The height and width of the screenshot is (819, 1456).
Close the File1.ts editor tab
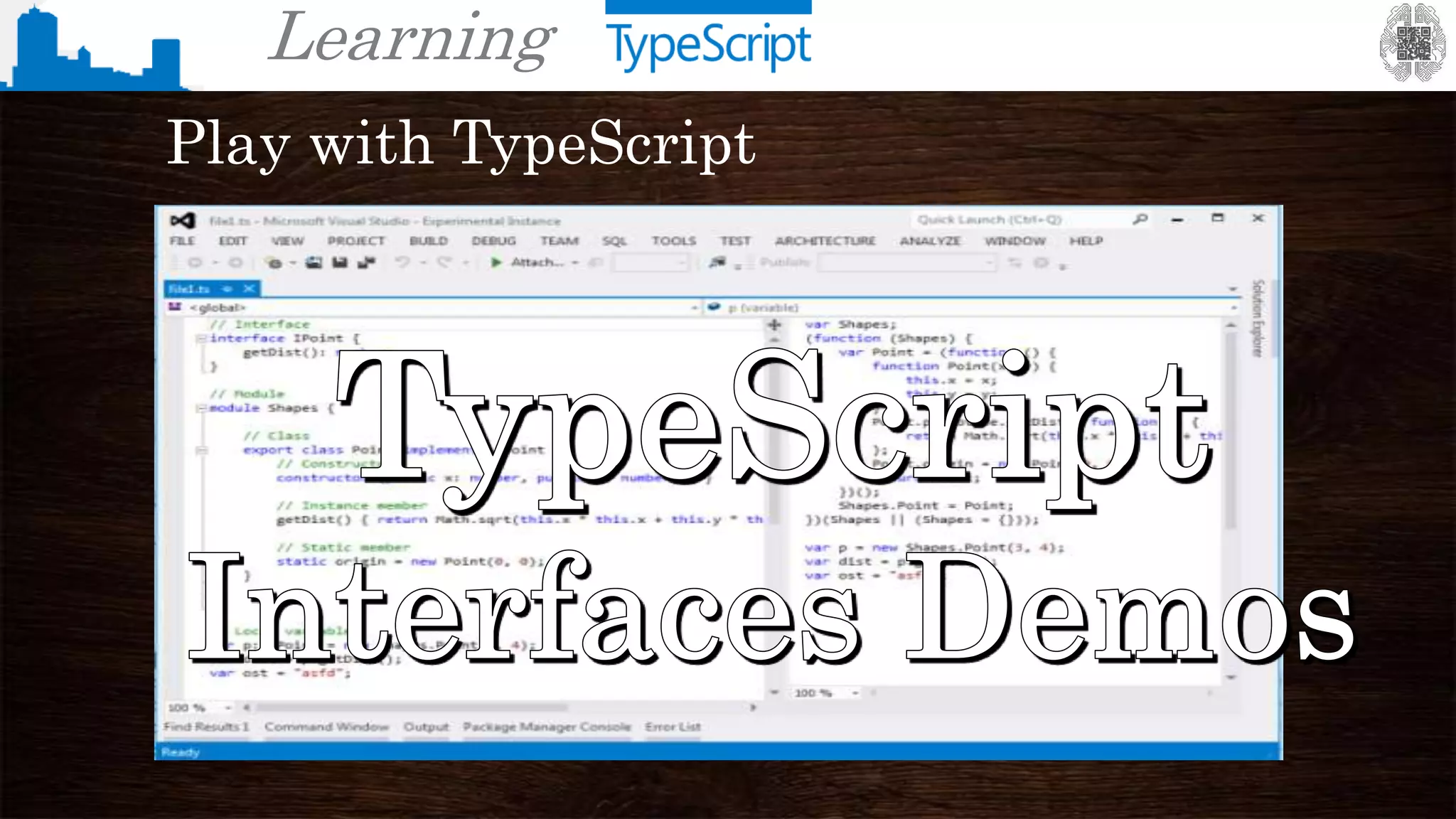click(249, 289)
